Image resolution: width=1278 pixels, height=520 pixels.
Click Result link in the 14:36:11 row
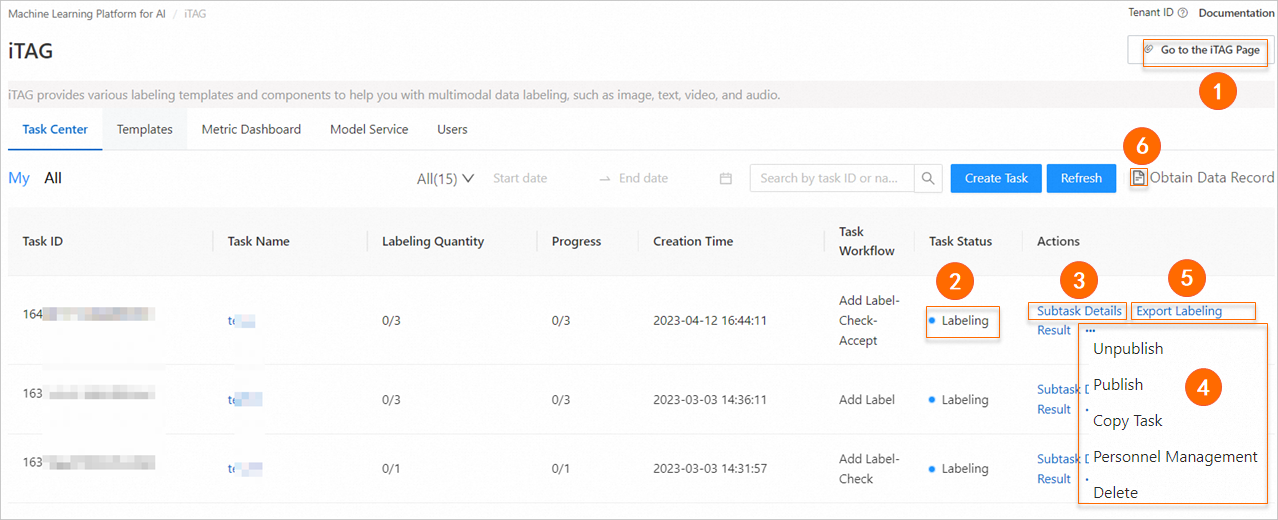click(1054, 409)
